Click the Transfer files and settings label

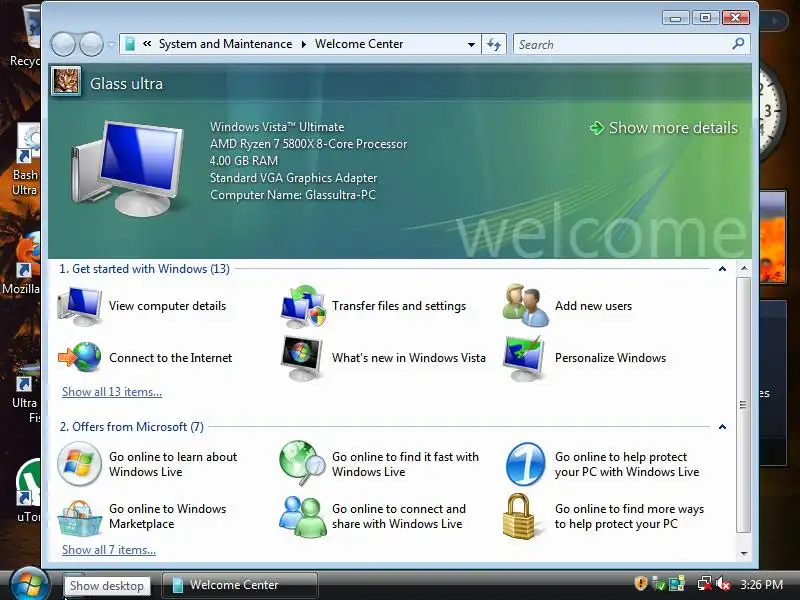coord(399,306)
